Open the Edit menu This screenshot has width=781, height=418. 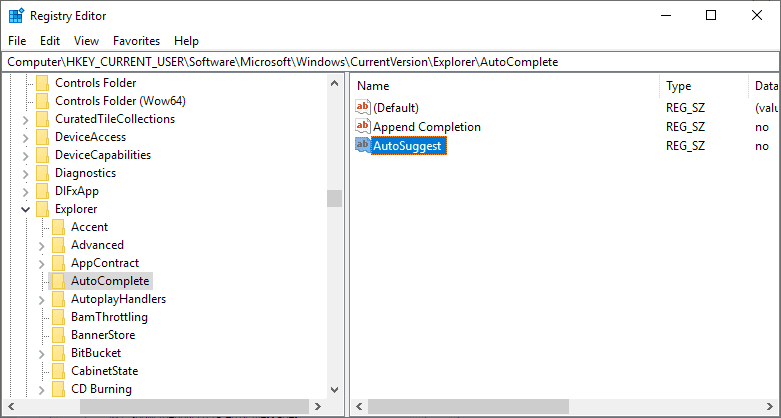click(50, 41)
